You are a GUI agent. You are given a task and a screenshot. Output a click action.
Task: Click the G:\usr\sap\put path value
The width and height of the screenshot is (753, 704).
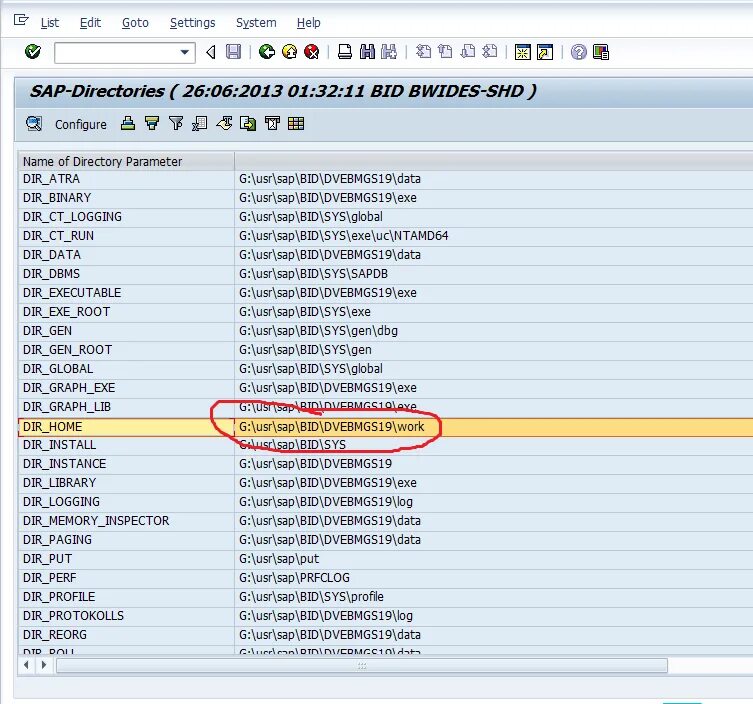[x=279, y=559]
